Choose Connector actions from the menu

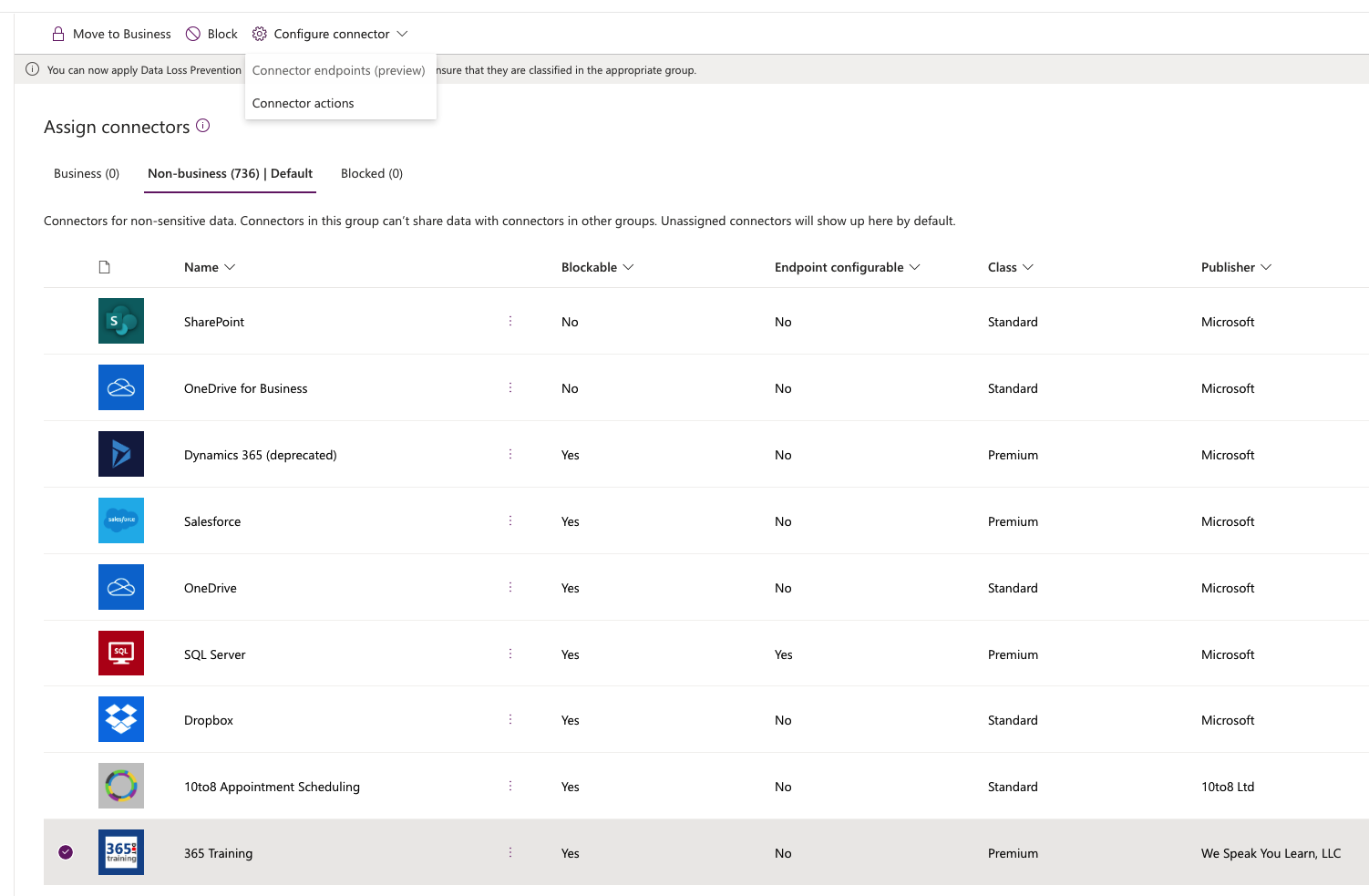point(304,103)
